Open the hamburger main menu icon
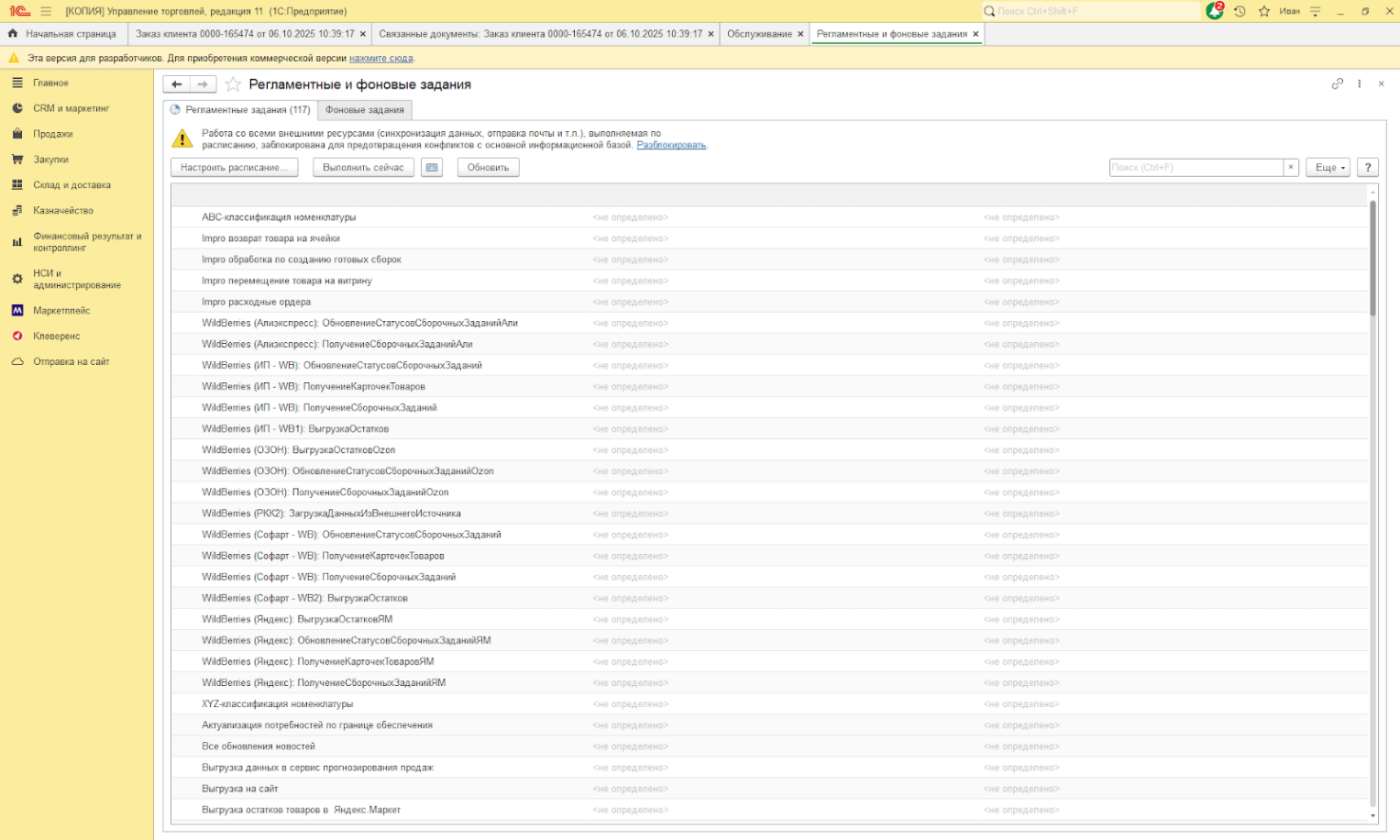Viewport: 1400px width, 840px height. point(46,11)
